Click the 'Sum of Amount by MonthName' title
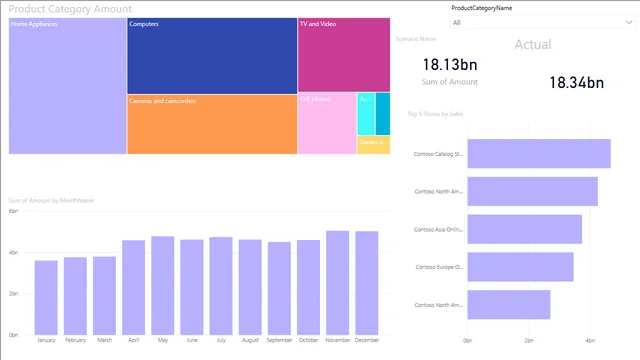Image resolution: width=640 pixels, height=360 pixels. point(51,200)
